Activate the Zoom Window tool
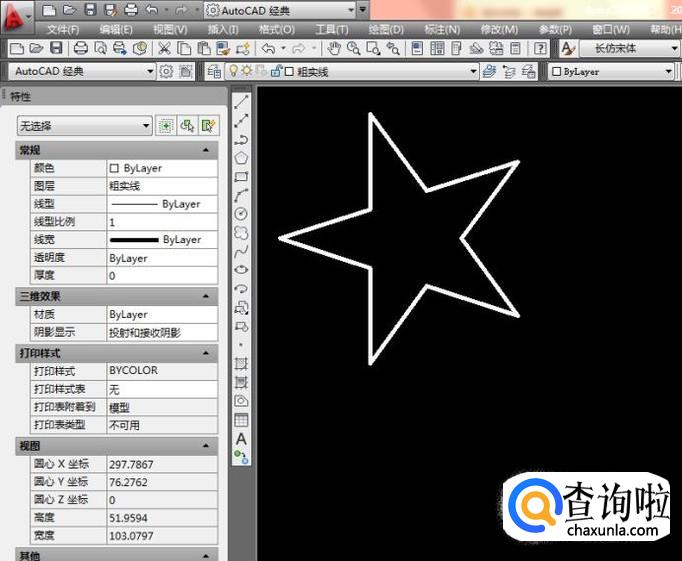The width and height of the screenshot is (682, 561). point(373,48)
